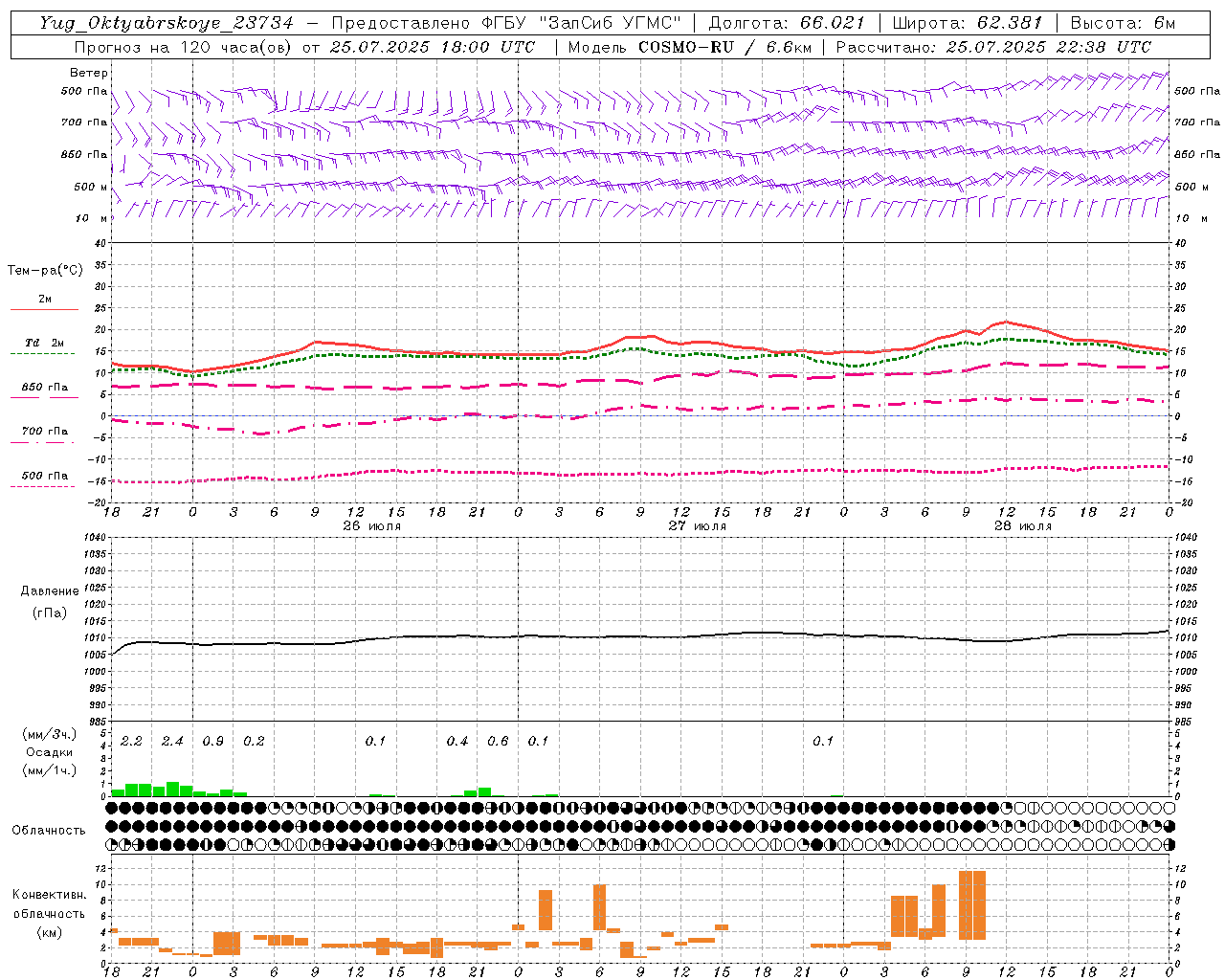Click the Облачность panel label
1225x980 pixels.
pos(49,830)
